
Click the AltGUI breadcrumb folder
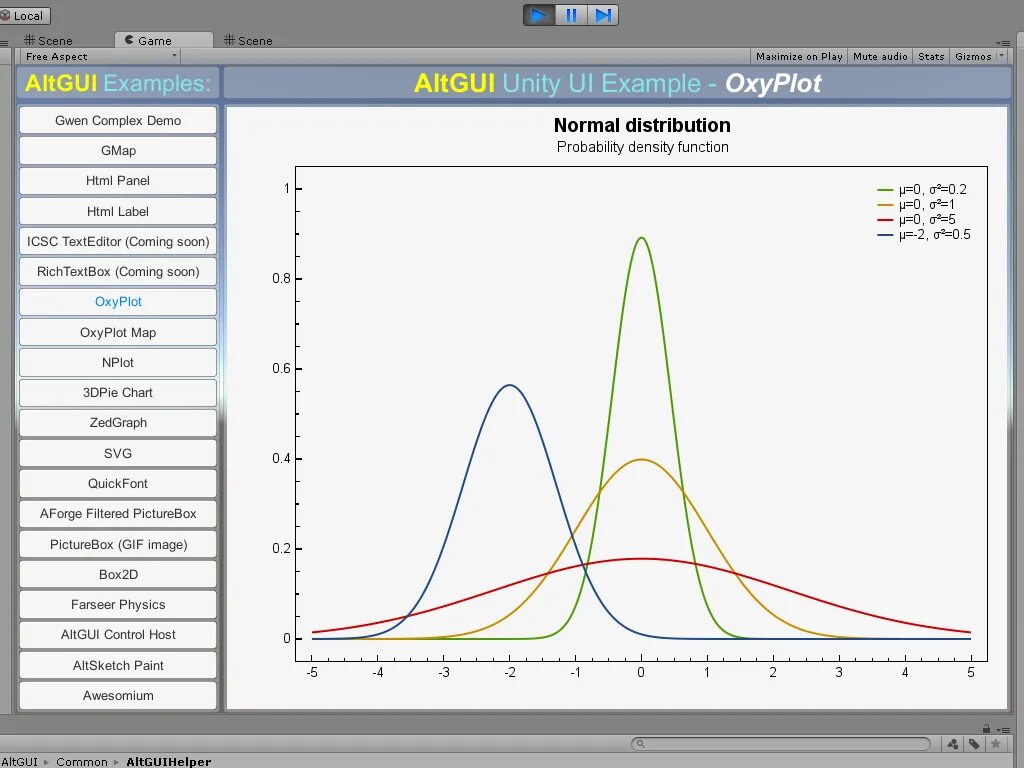(x=18, y=761)
